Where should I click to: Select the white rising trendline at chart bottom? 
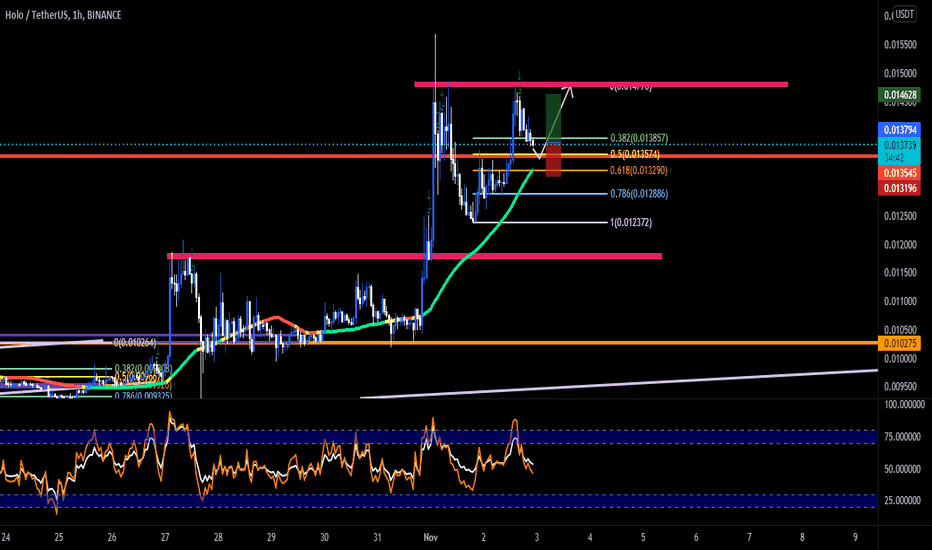click(619, 384)
